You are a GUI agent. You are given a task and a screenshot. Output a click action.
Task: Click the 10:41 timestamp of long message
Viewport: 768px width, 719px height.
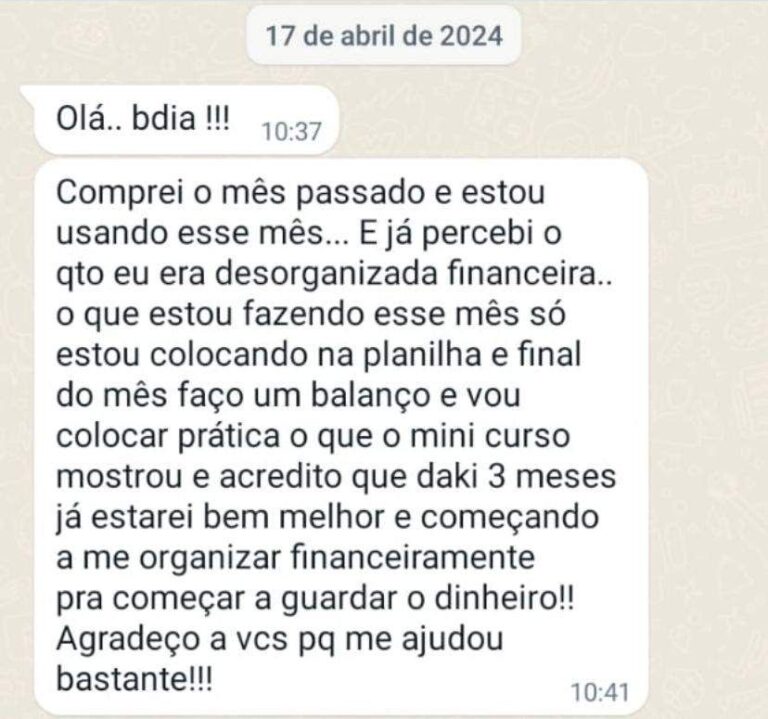(600, 692)
